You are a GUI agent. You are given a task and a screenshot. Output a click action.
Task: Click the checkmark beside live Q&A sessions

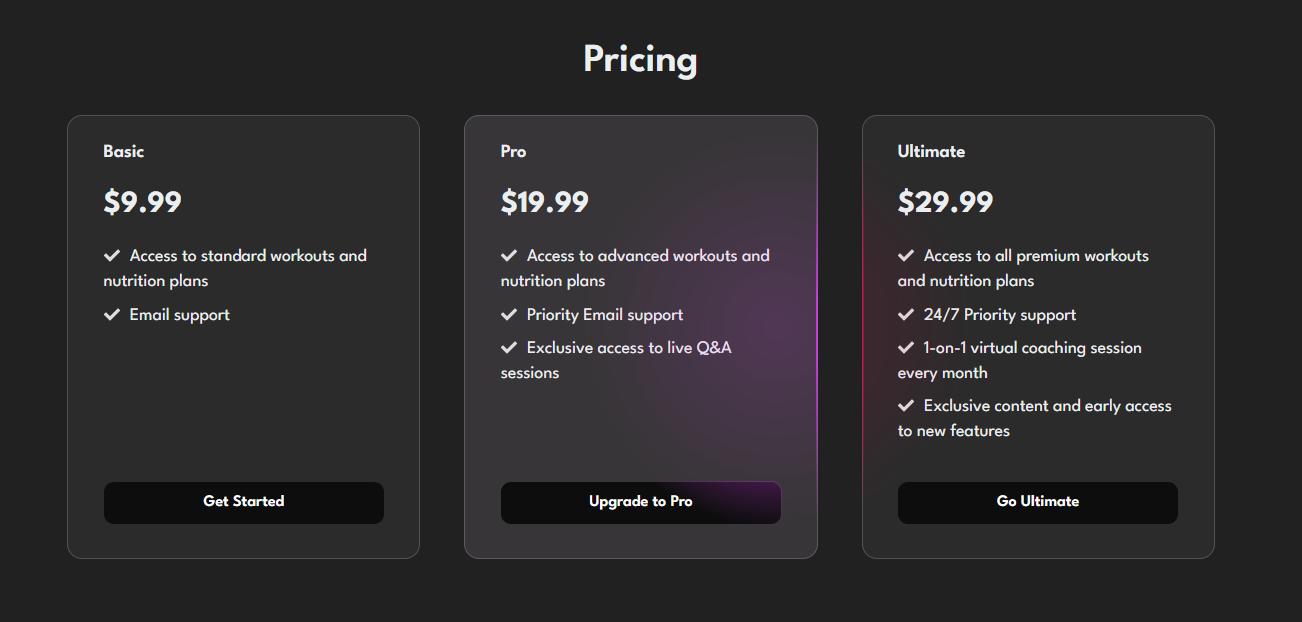(x=509, y=348)
